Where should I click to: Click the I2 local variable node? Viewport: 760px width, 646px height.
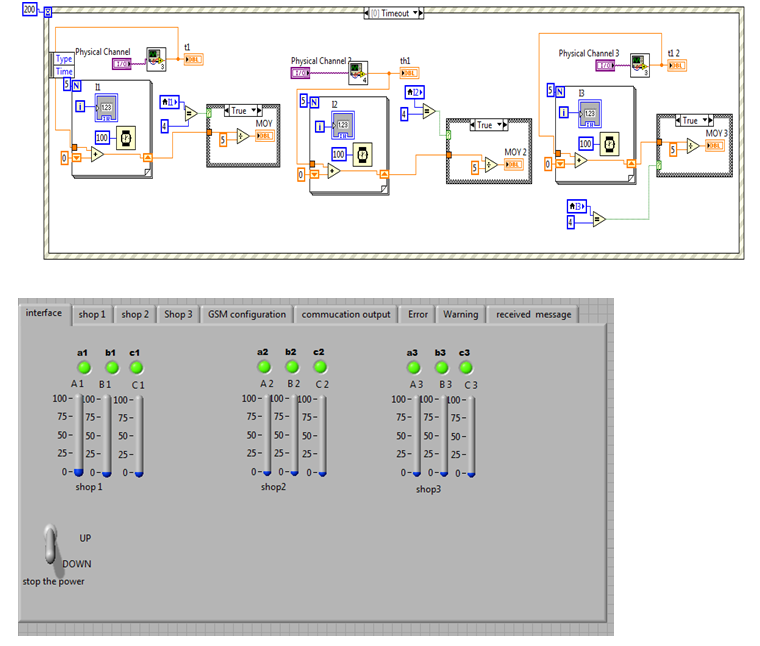(x=415, y=92)
